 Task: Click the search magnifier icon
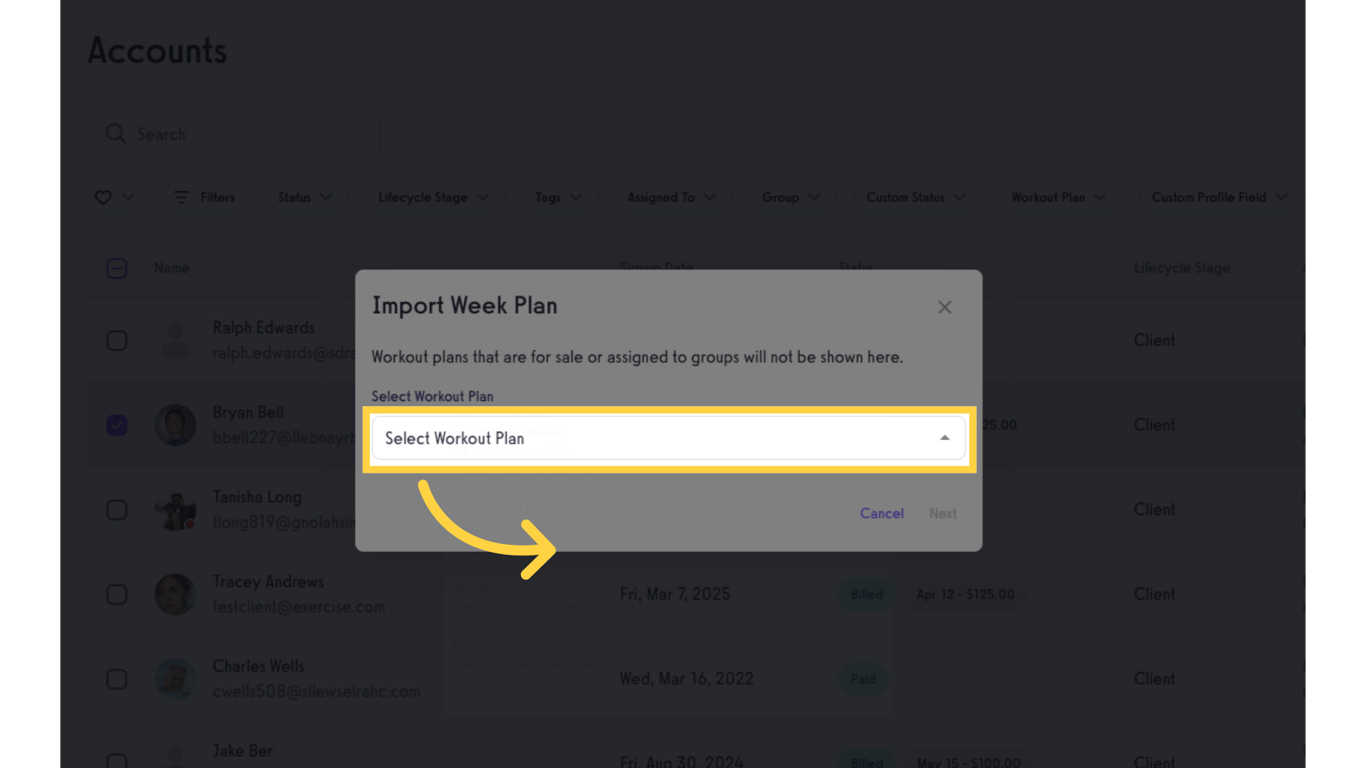coord(115,134)
